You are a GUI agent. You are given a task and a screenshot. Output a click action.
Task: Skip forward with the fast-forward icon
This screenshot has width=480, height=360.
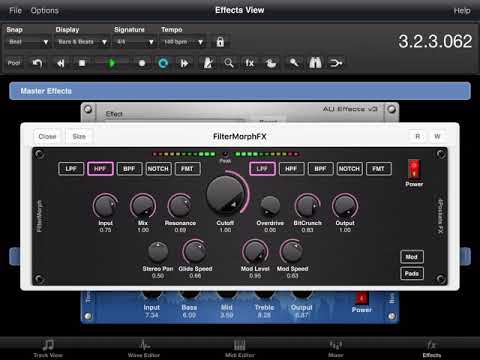pos(184,63)
